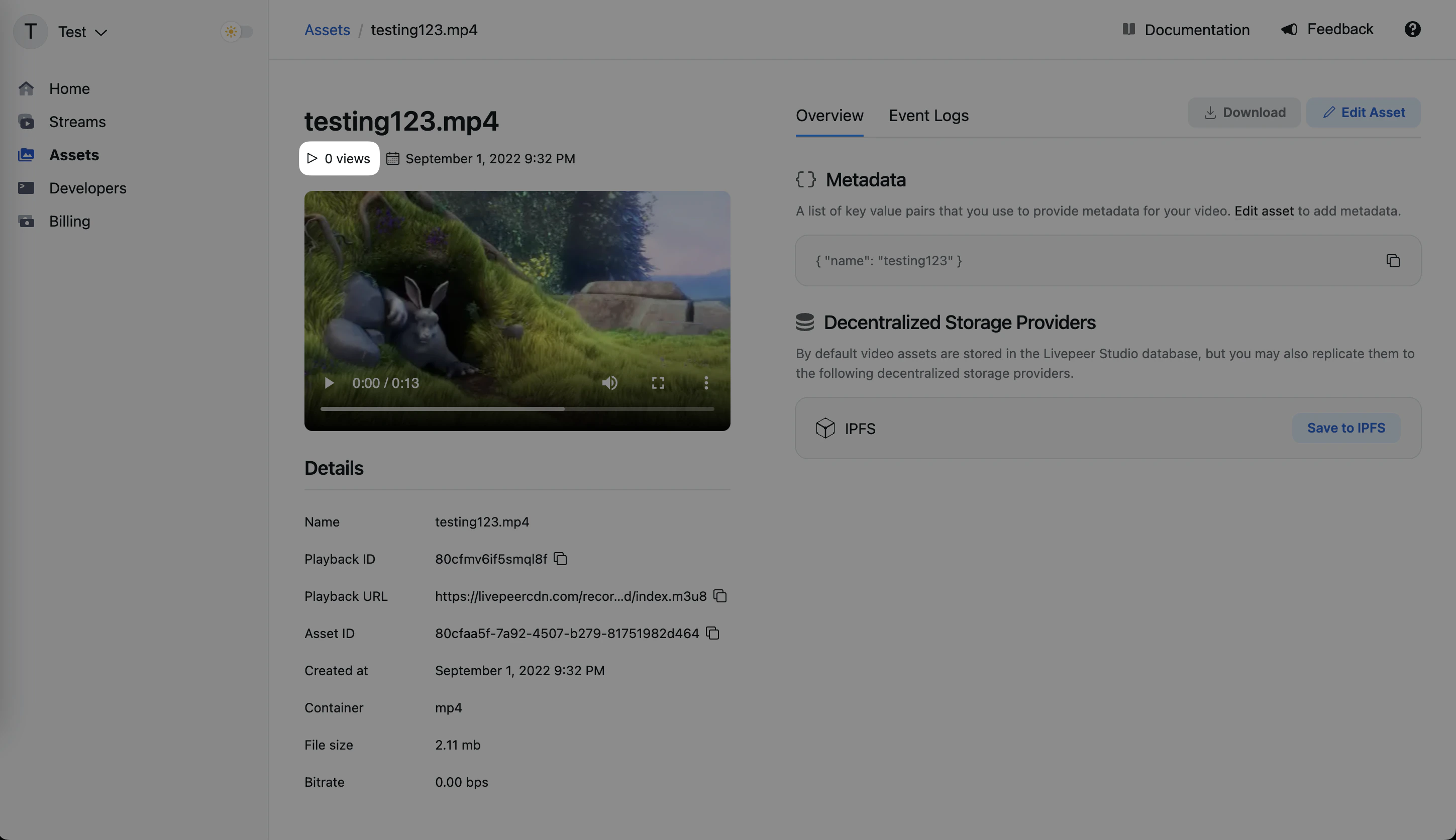Open the video player's three-dot options menu

(x=705, y=382)
